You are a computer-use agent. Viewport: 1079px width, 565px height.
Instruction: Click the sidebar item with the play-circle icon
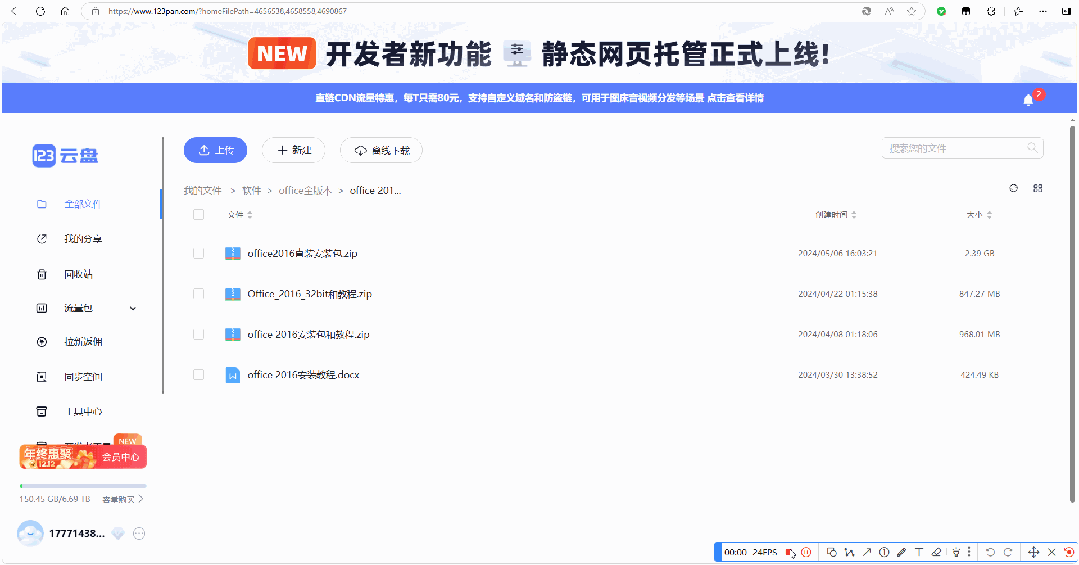tap(83, 342)
